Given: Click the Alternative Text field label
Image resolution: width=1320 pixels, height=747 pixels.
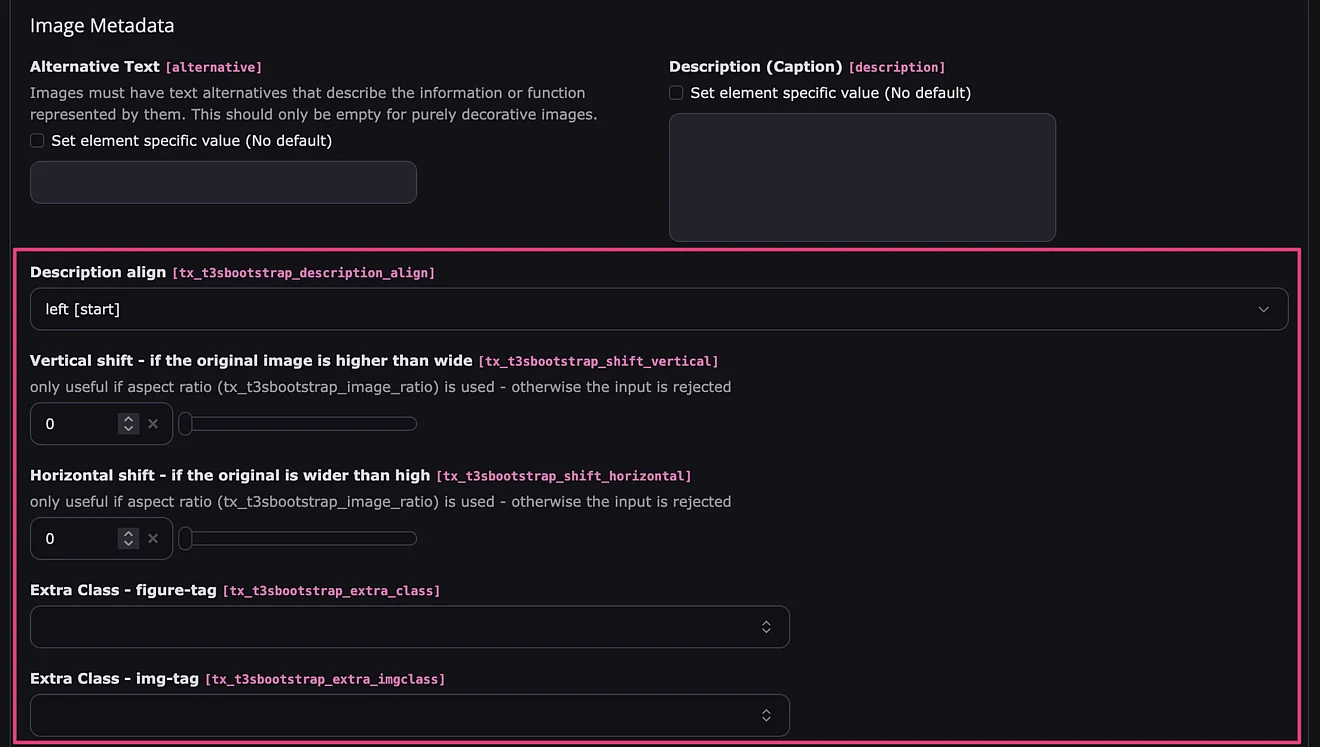Looking at the screenshot, I should coord(95,67).
